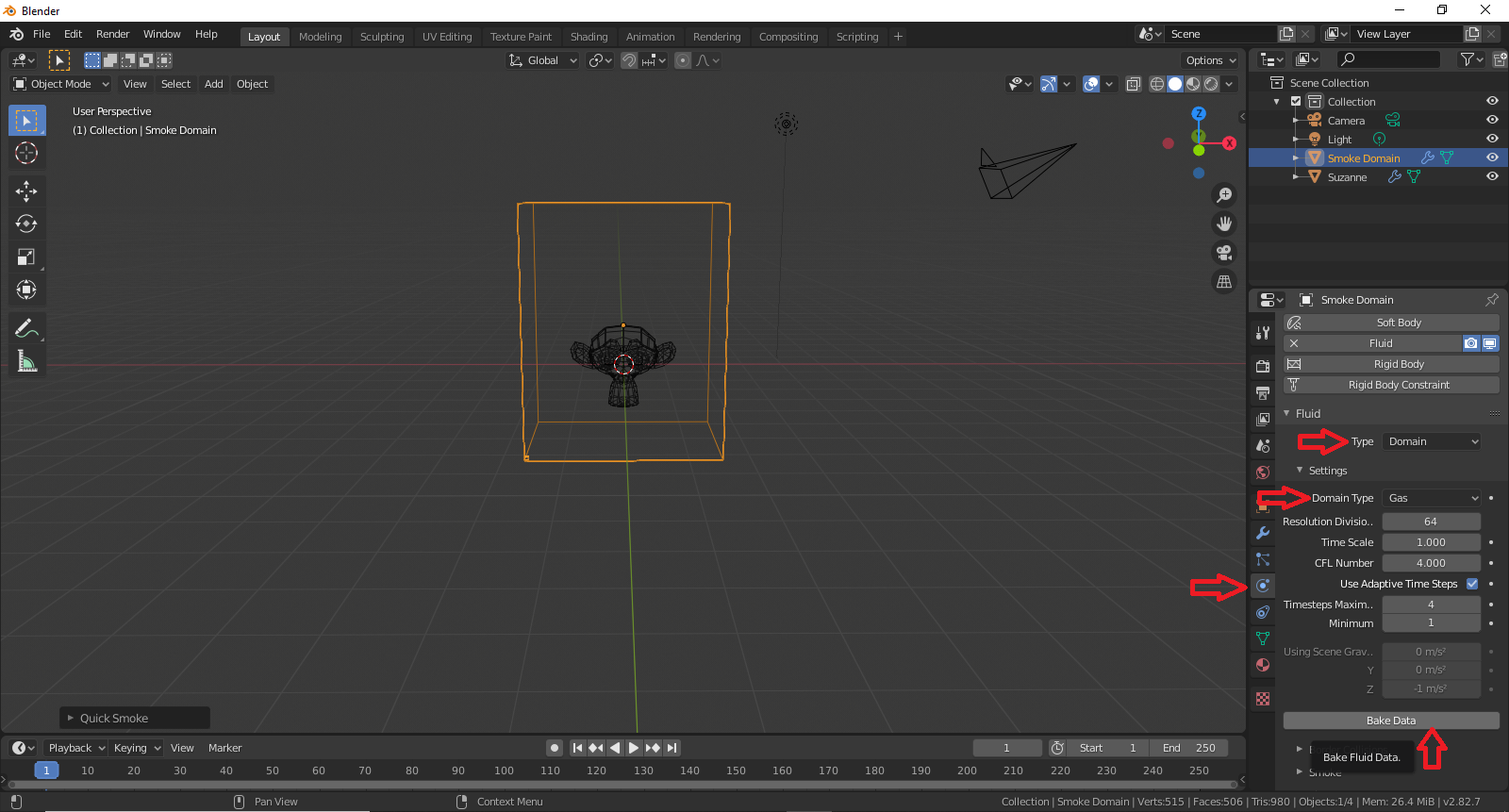Open the Global transform orientation dropdown

click(x=542, y=60)
